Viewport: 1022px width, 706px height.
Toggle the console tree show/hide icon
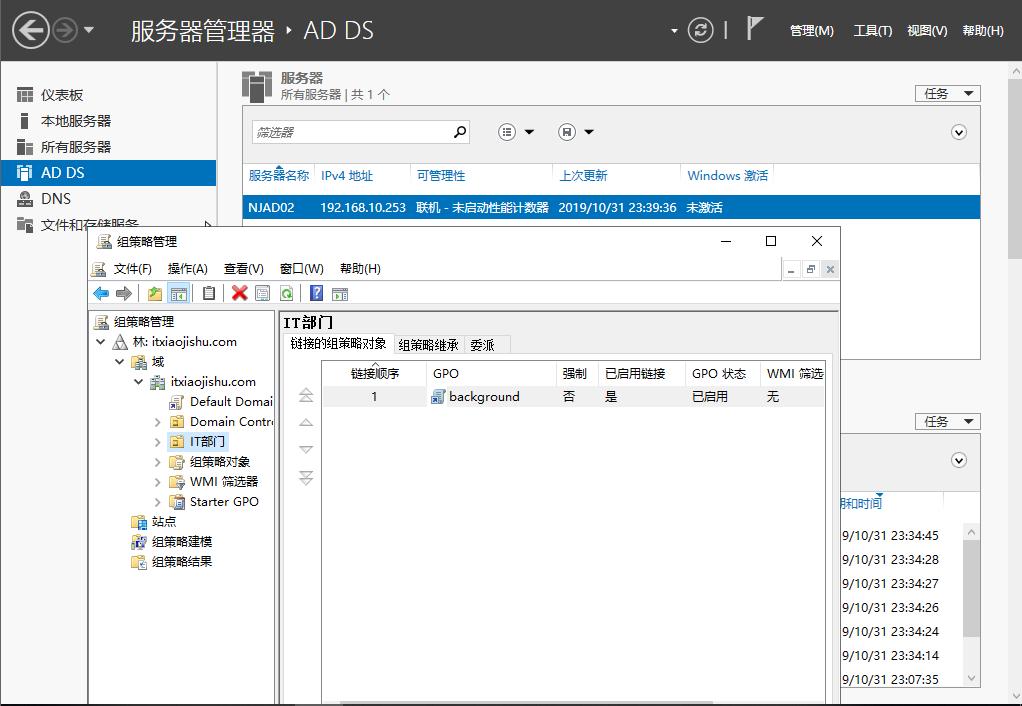point(178,292)
